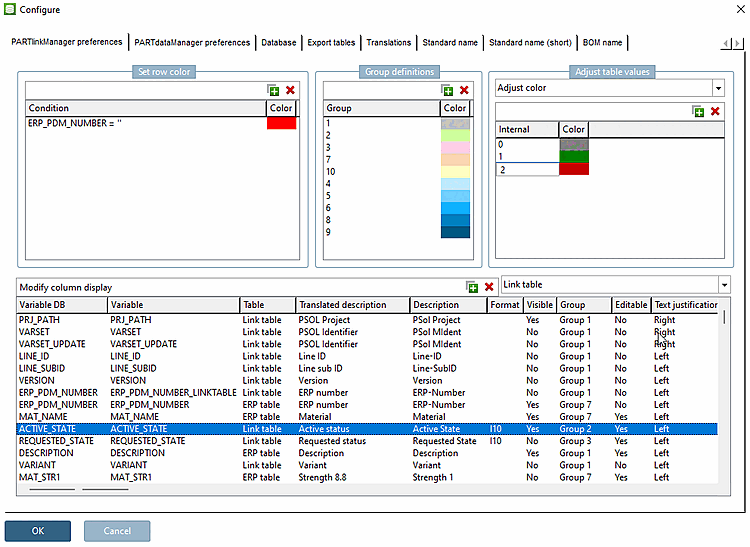Screen dimensions: 750x547
Task: Click red delete icon in Adjust table values
Action: (715, 112)
